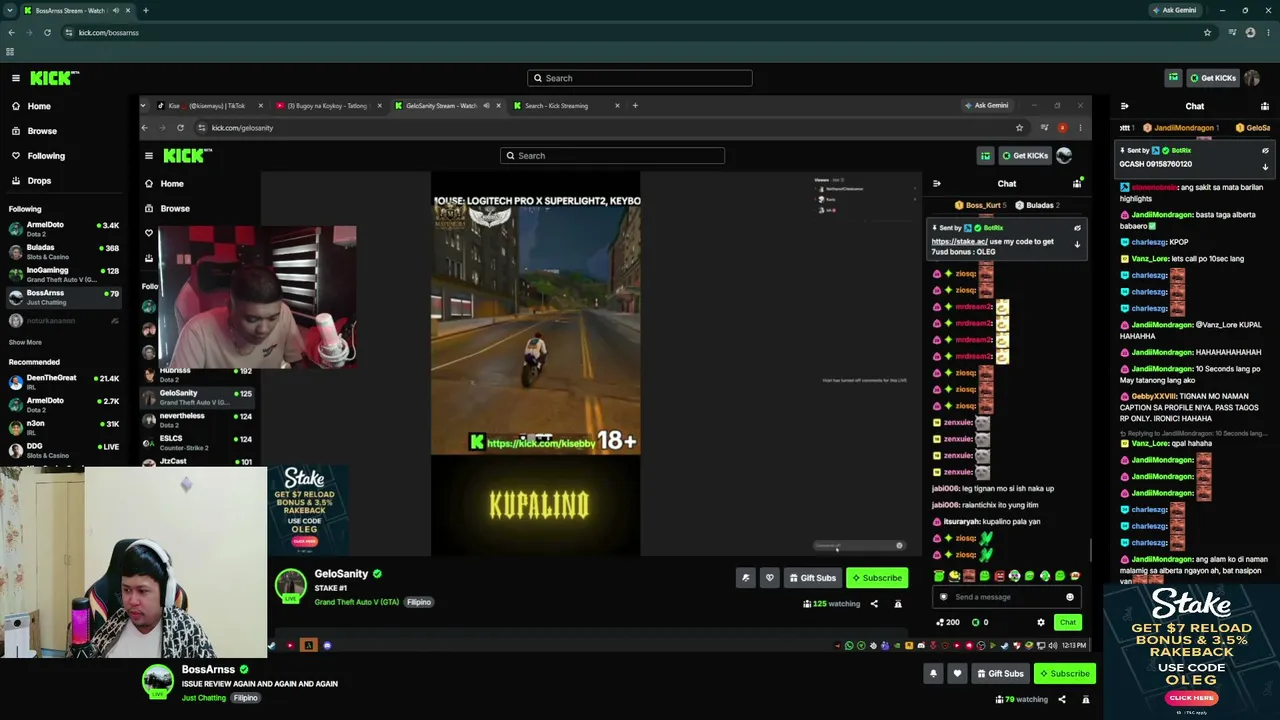Open the apps grid in the bookmarks bar
This screenshot has height=720, width=1280.
click(x=10, y=52)
